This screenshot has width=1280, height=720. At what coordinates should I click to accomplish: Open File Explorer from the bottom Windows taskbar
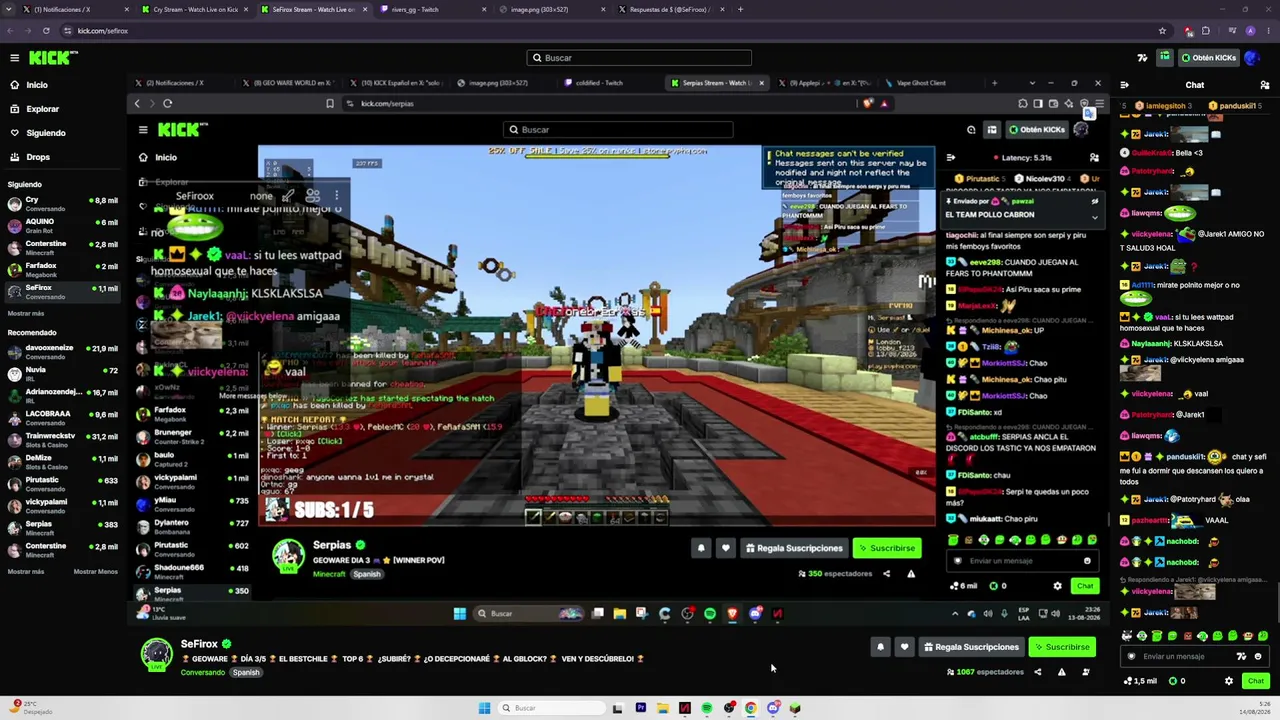pyautogui.click(x=662, y=708)
